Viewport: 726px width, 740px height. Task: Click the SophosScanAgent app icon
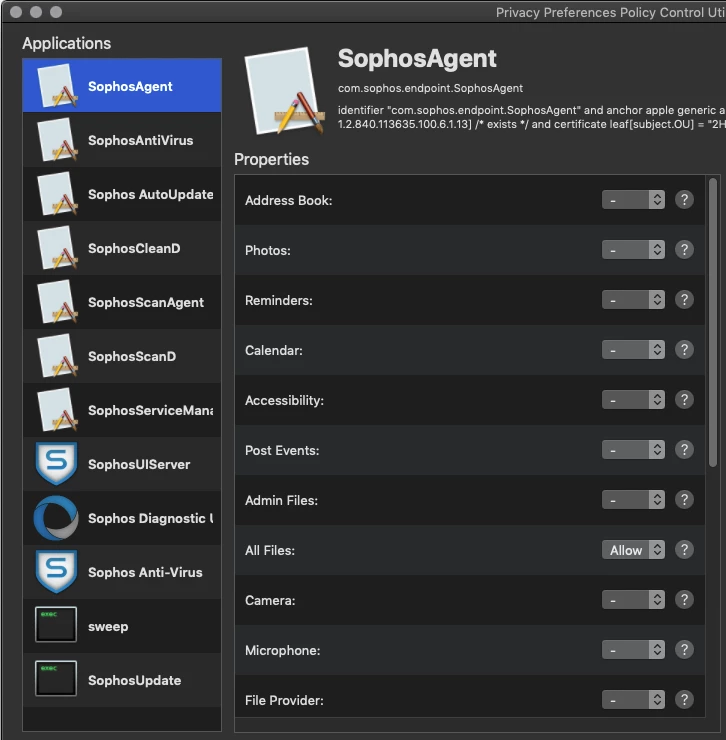pyautogui.click(x=58, y=302)
